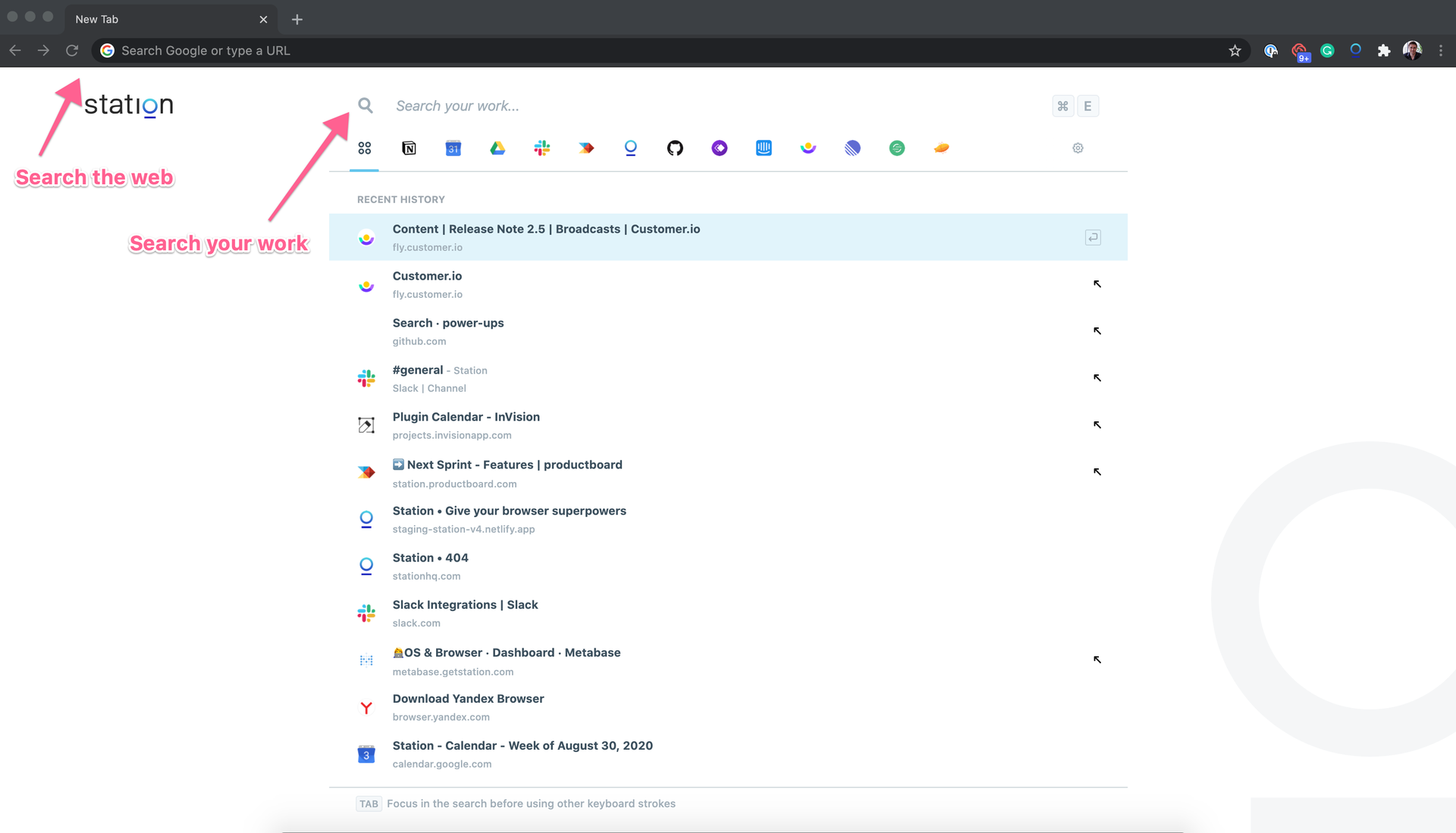The width and height of the screenshot is (1456, 833).
Task: Click the Command key shortcut badge
Action: click(x=1062, y=106)
